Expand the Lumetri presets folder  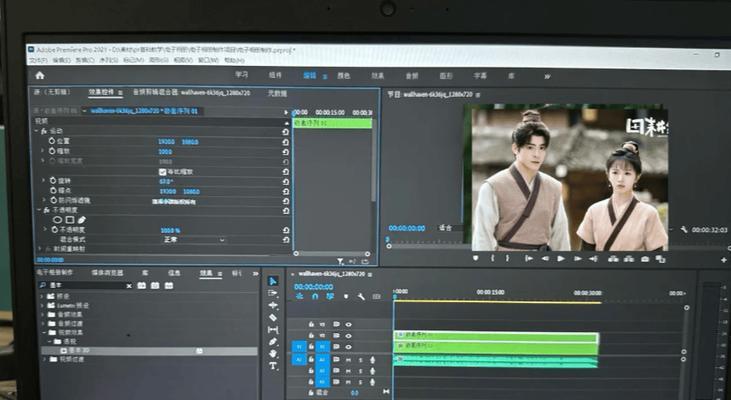coord(42,305)
